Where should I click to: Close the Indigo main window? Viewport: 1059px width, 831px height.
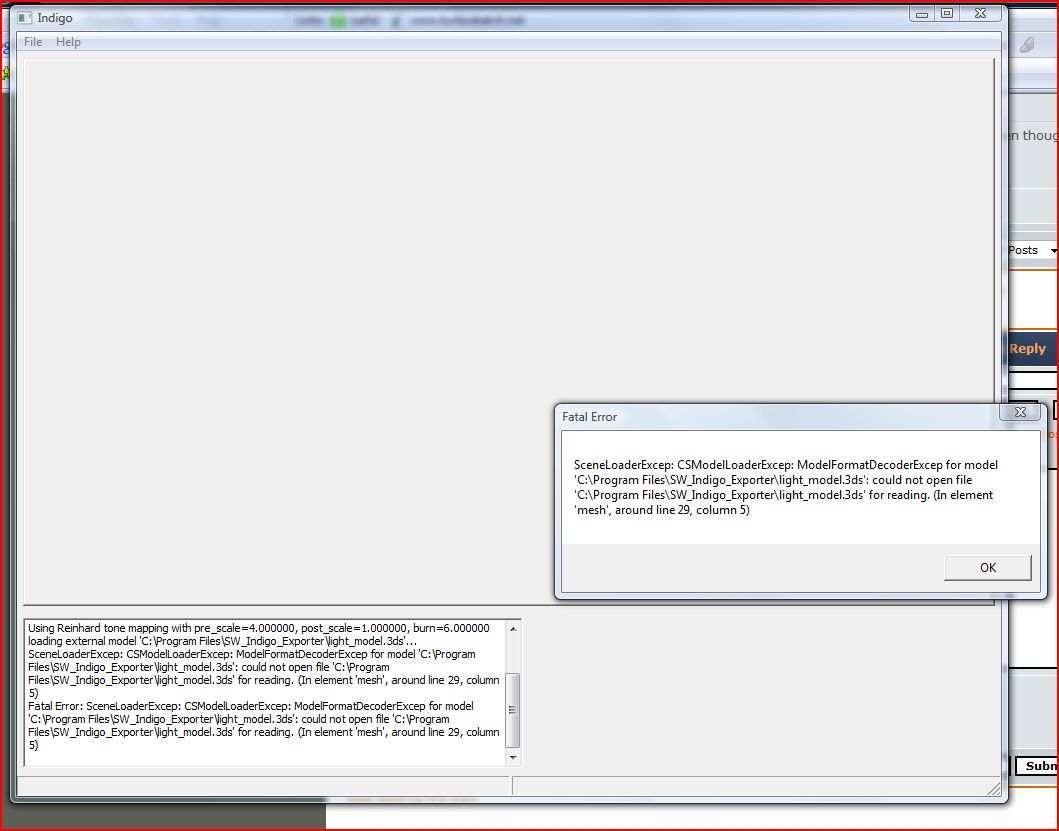tap(981, 13)
